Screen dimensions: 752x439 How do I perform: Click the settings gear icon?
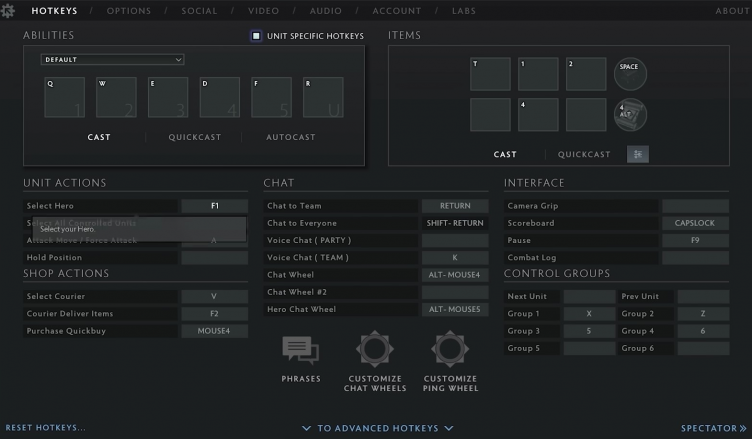pyautogui.click(x=9, y=11)
